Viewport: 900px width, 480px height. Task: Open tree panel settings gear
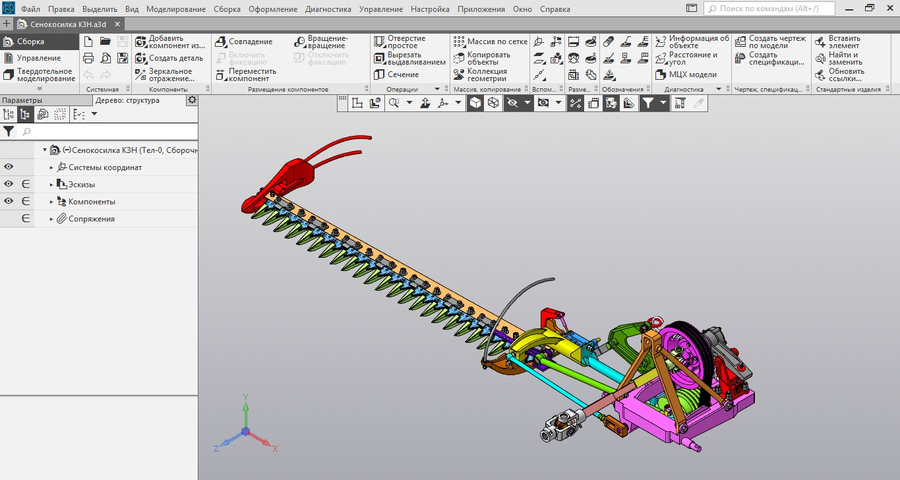(192, 100)
